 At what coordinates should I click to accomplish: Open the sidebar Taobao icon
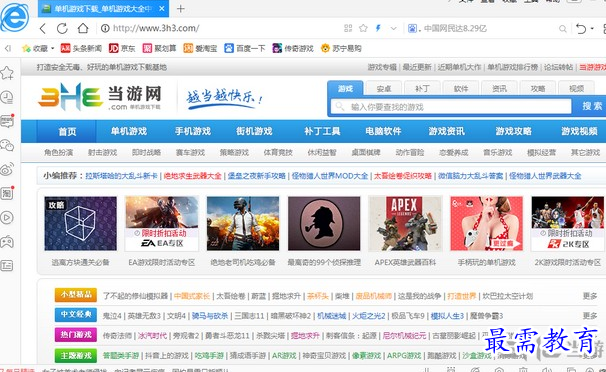coord(7,193)
